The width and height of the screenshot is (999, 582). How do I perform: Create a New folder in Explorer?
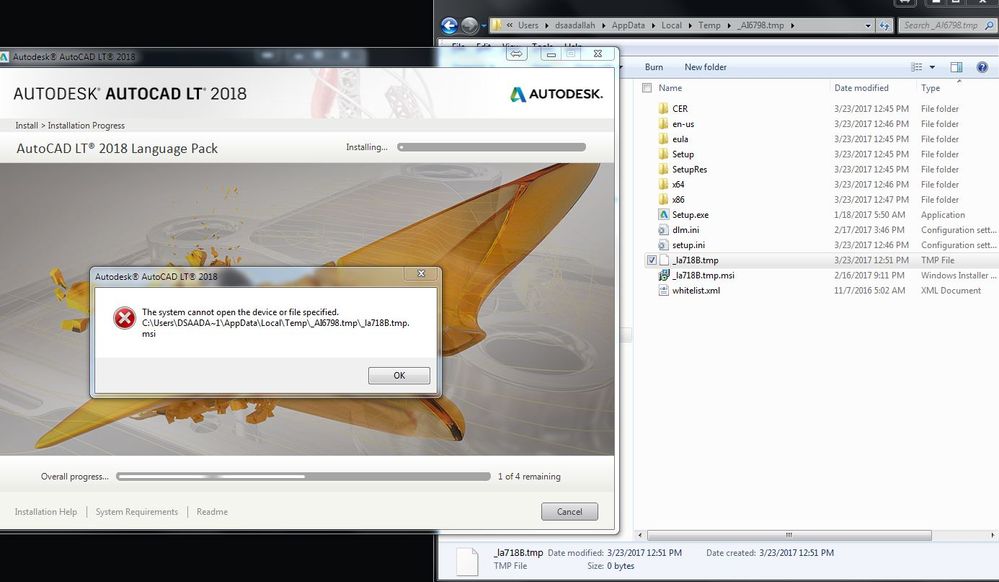click(705, 67)
